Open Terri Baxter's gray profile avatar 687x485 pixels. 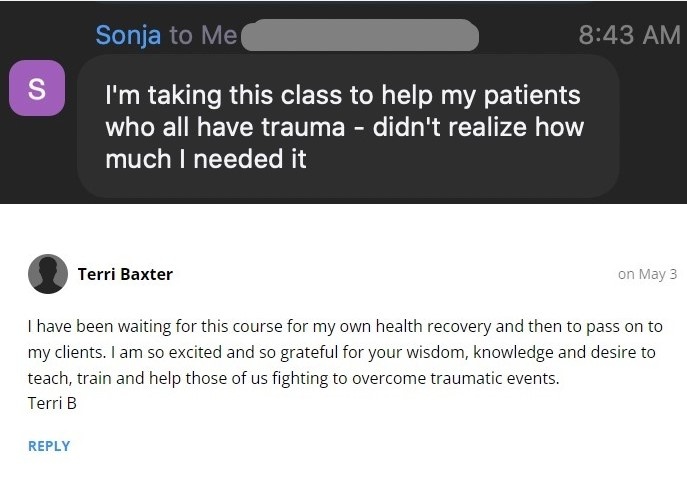pos(48,274)
